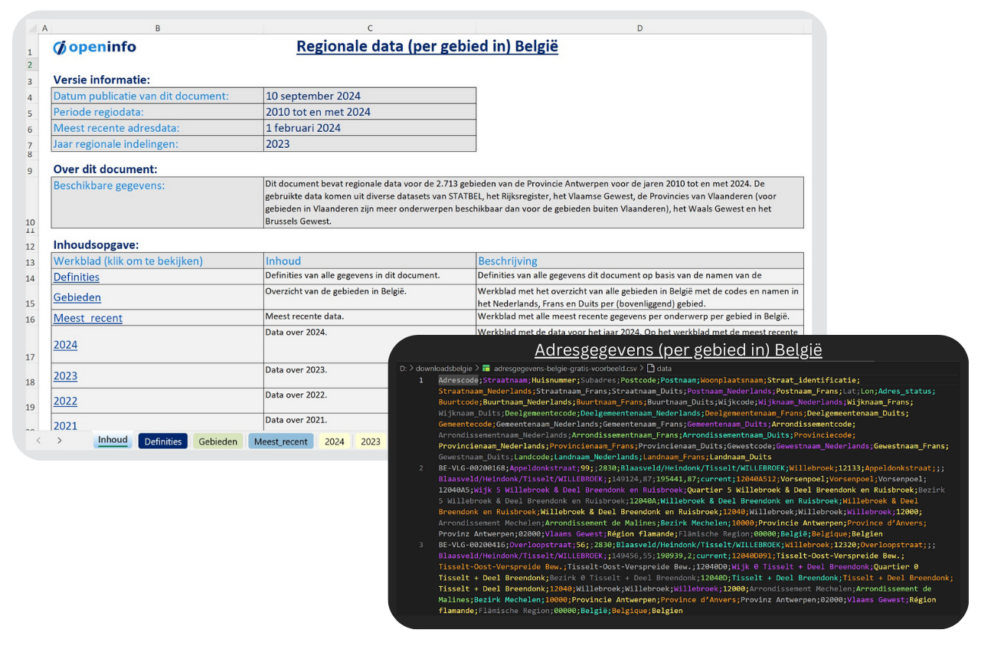Click the previous sheet navigation arrow
991x646 pixels.
(39, 441)
